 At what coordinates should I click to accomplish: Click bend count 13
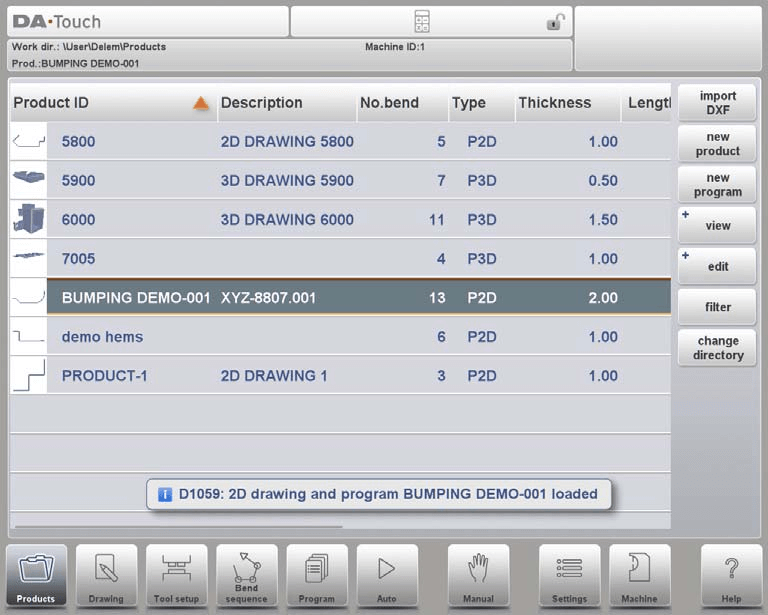[x=437, y=298]
